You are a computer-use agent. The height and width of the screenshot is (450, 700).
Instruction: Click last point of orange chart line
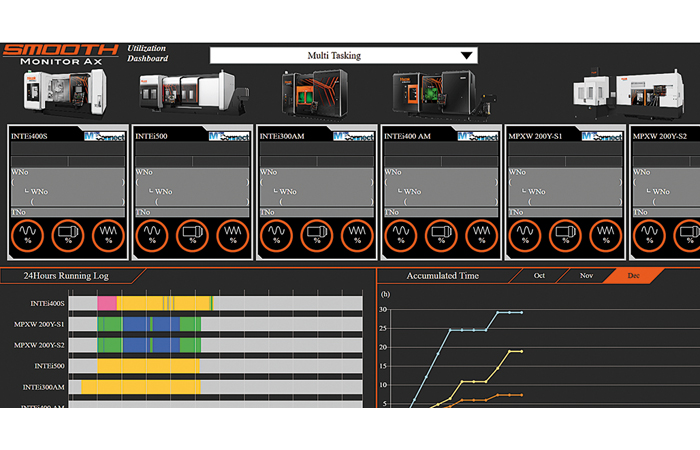coord(521,395)
